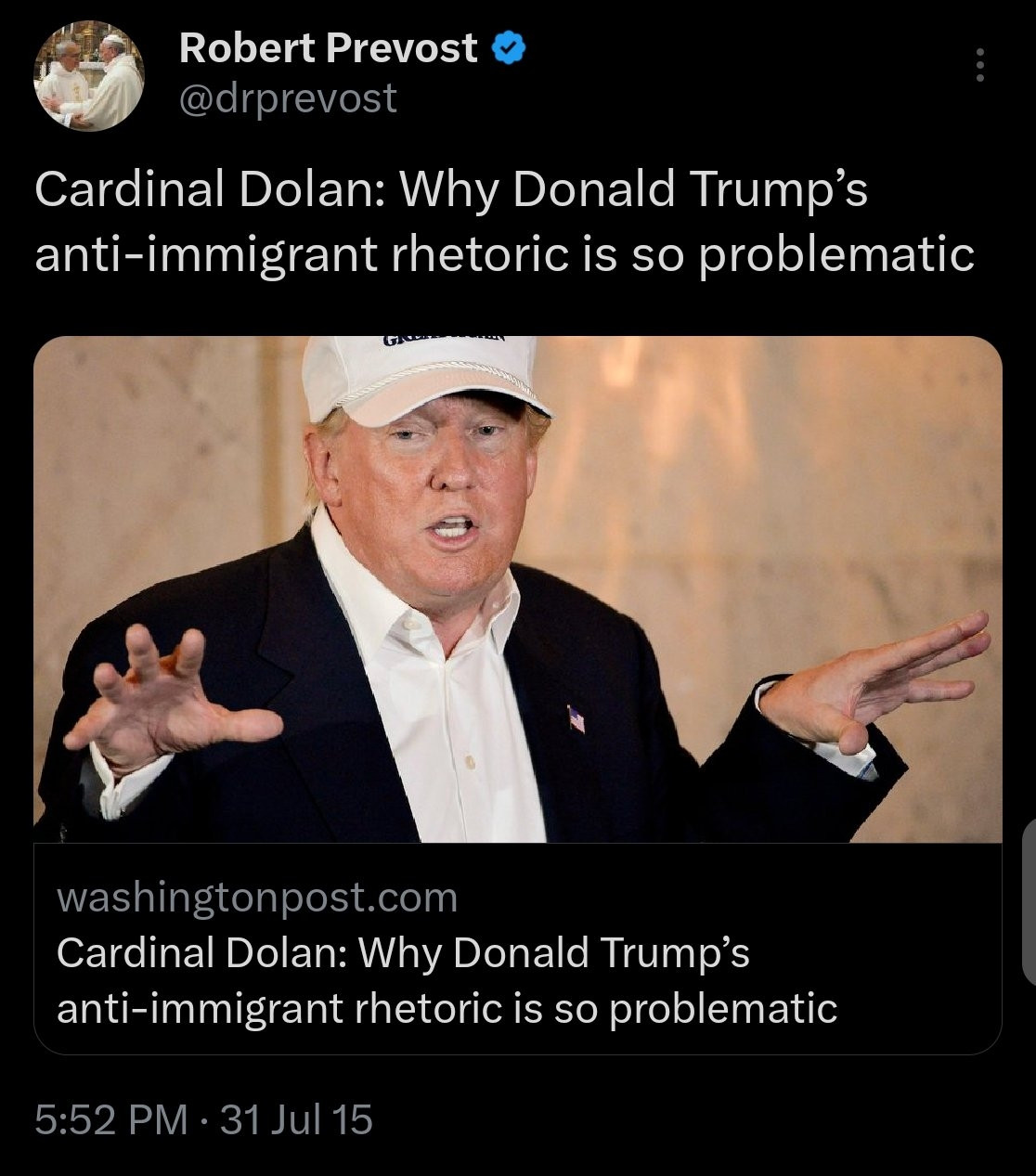Open the Washington Post article preview image
This screenshot has width=1036, height=1176.
pos(518,589)
